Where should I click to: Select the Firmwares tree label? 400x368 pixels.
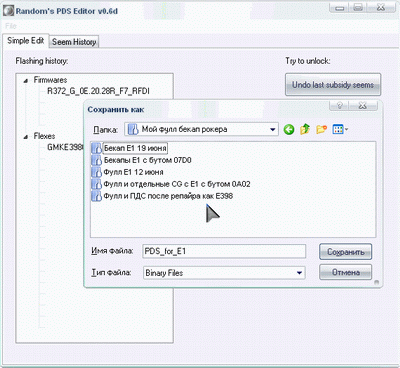[x=50, y=80]
